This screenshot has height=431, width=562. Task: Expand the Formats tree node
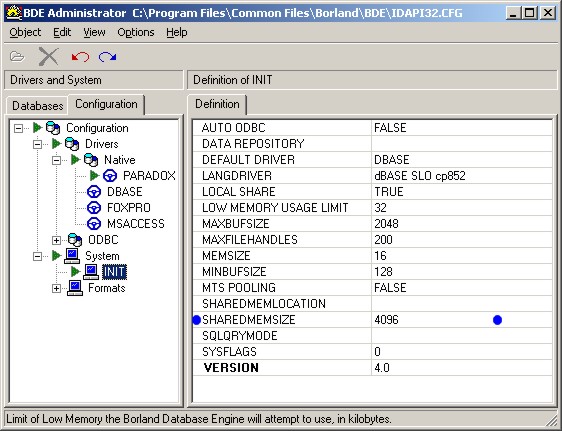click(56, 288)
